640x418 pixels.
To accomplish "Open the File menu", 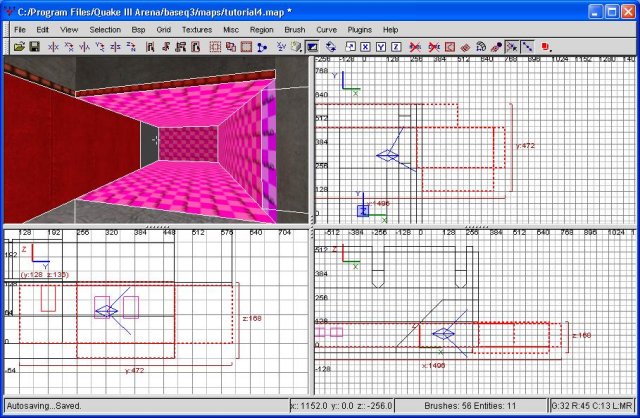I will tap(20, 30).
